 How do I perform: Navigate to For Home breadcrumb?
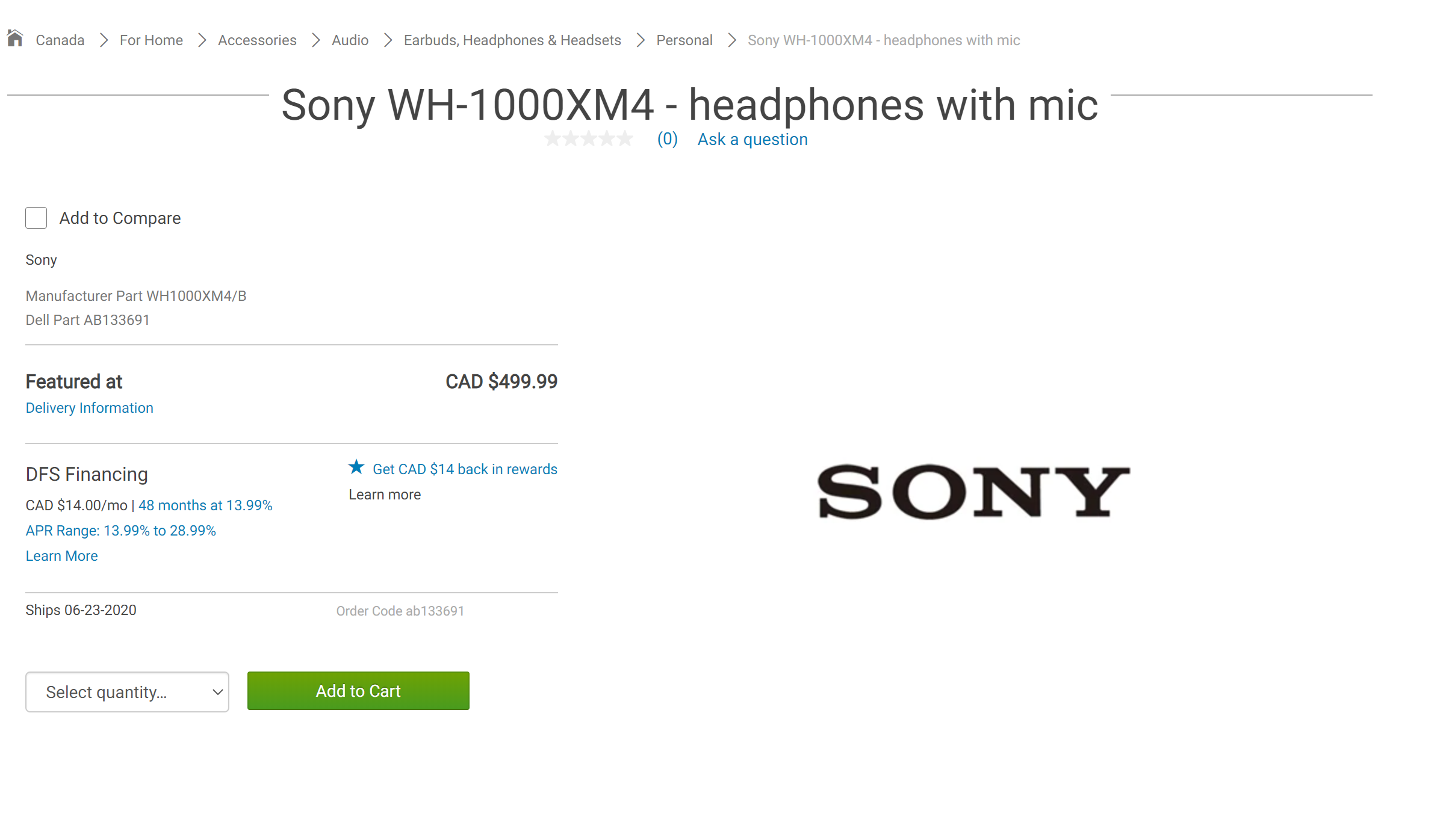[x=151, y=40]
